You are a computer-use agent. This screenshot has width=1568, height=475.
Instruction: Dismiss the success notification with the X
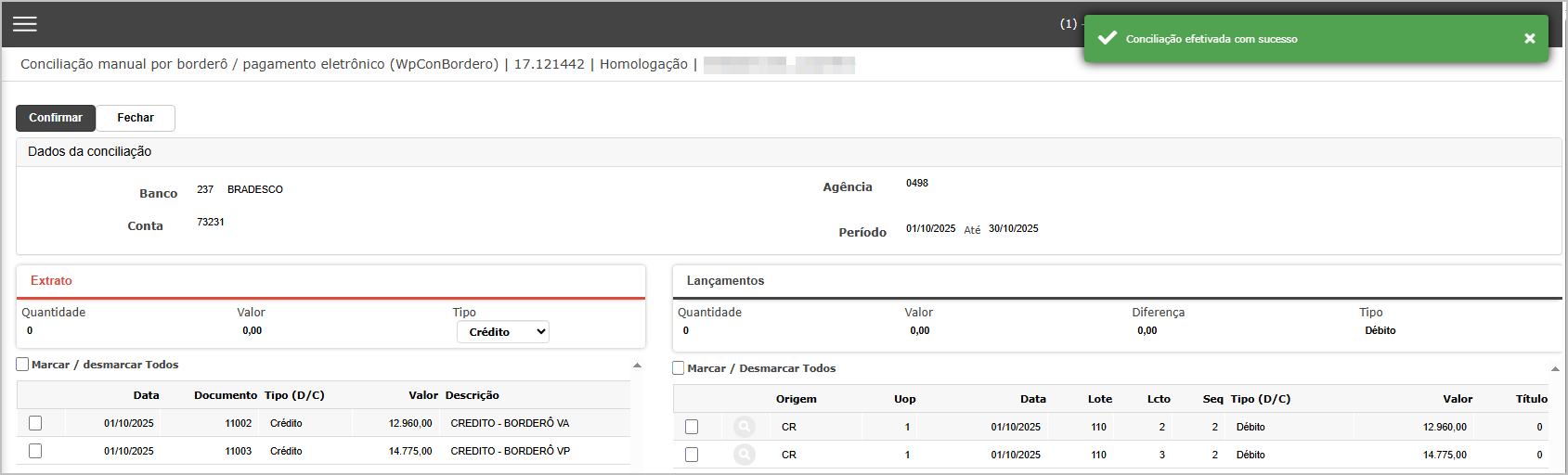[x=1529, y=39]
